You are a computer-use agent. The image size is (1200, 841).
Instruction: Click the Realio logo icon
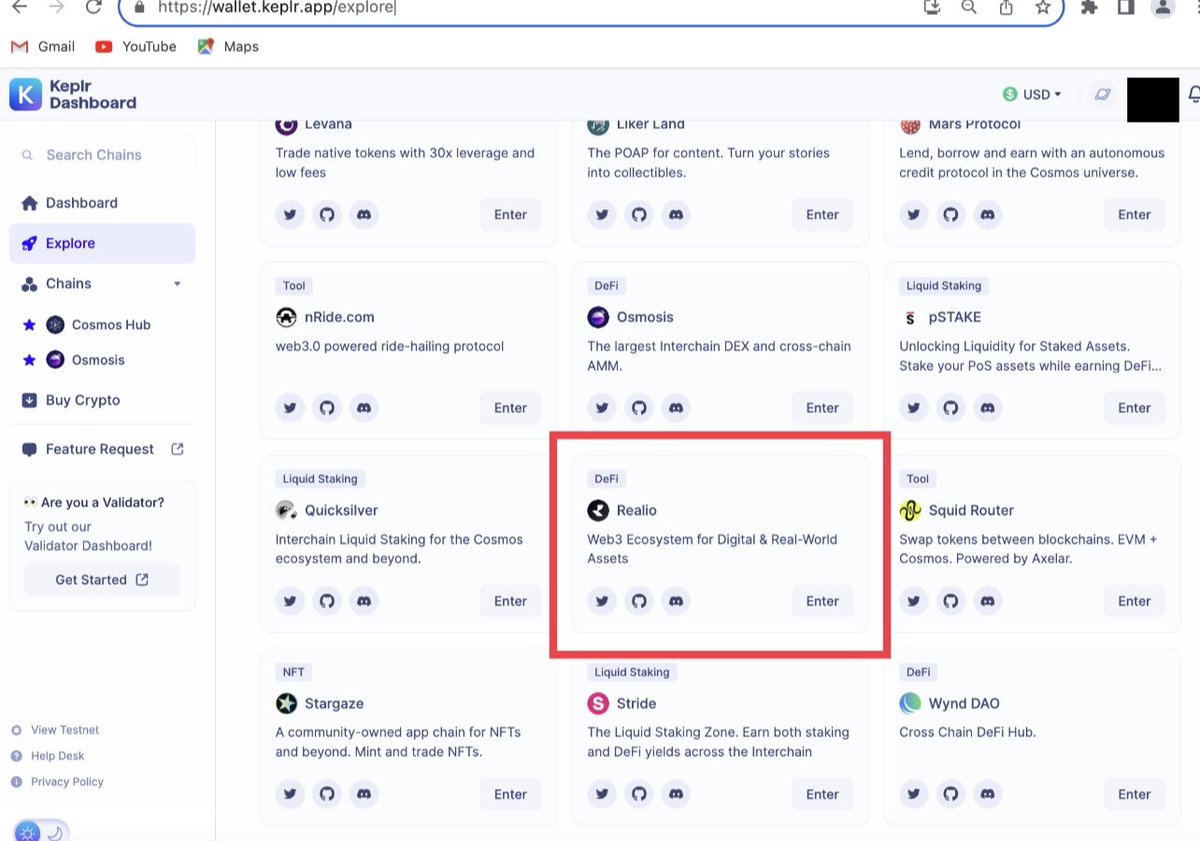[x=598, y=510]
